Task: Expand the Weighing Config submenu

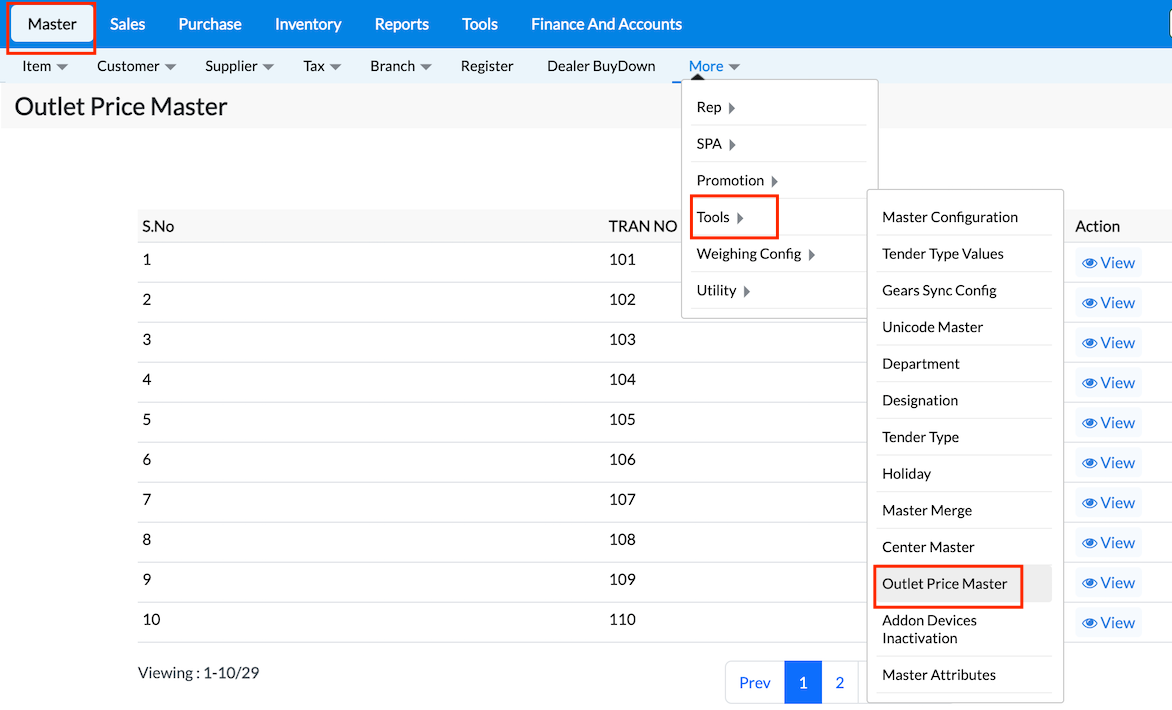Action: click(756, 254)
